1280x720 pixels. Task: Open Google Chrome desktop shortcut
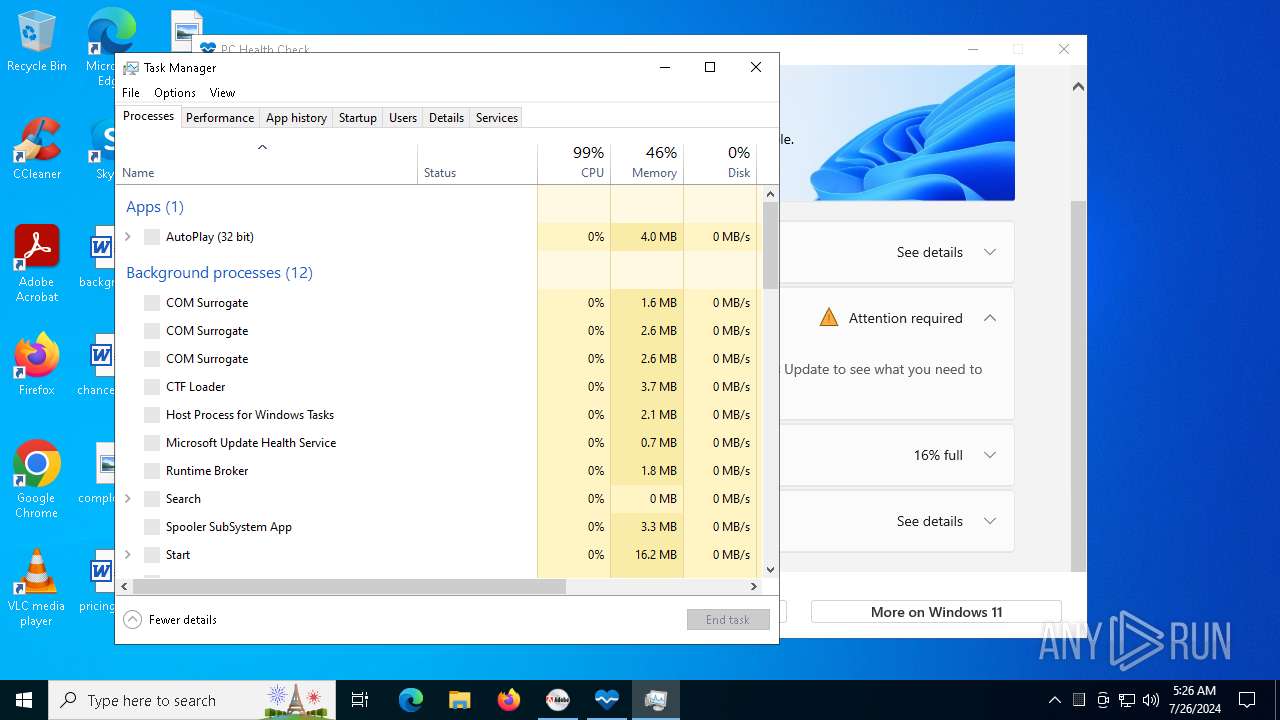(x=37, y=480)
